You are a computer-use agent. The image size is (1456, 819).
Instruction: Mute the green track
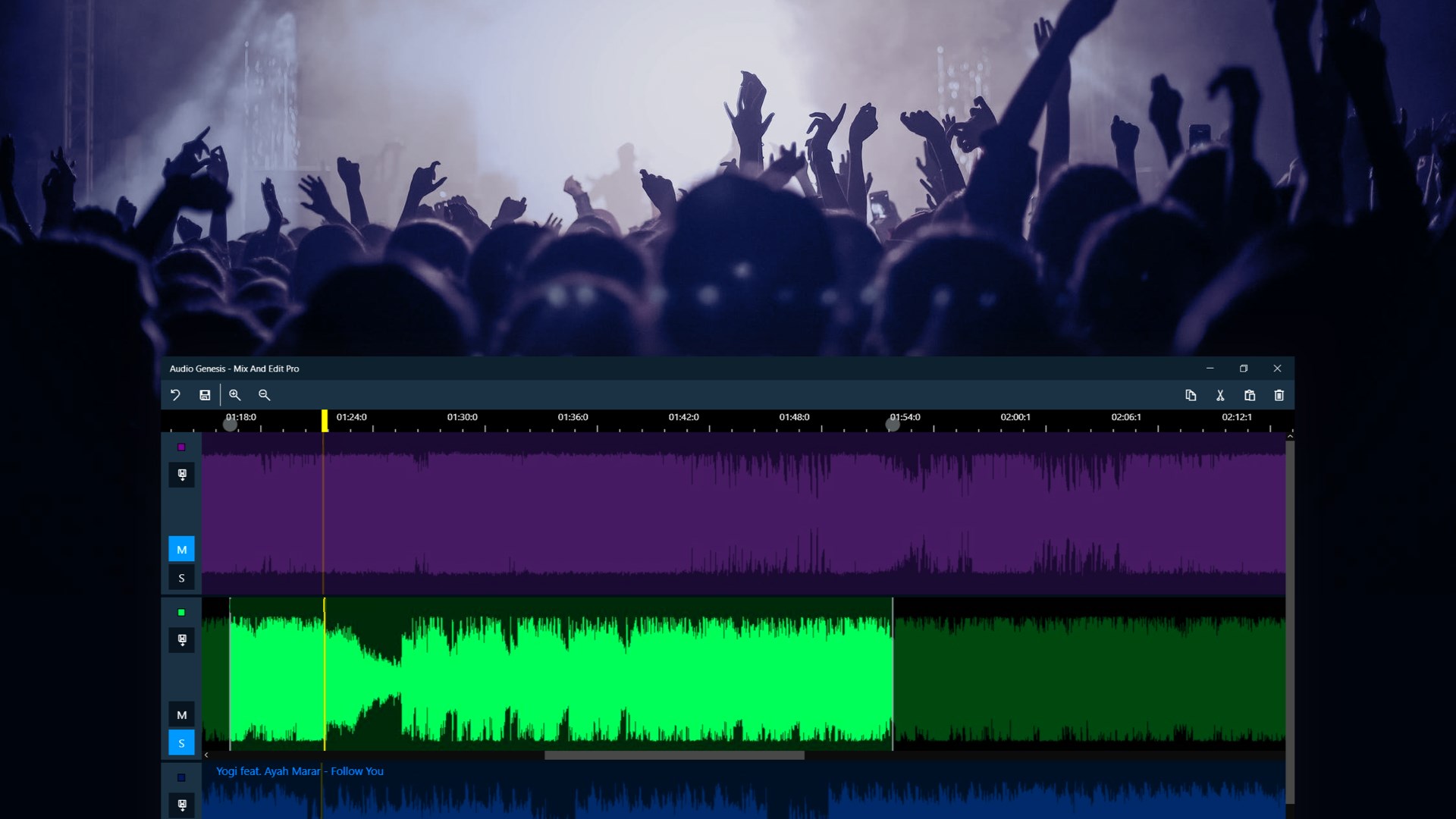181,714
